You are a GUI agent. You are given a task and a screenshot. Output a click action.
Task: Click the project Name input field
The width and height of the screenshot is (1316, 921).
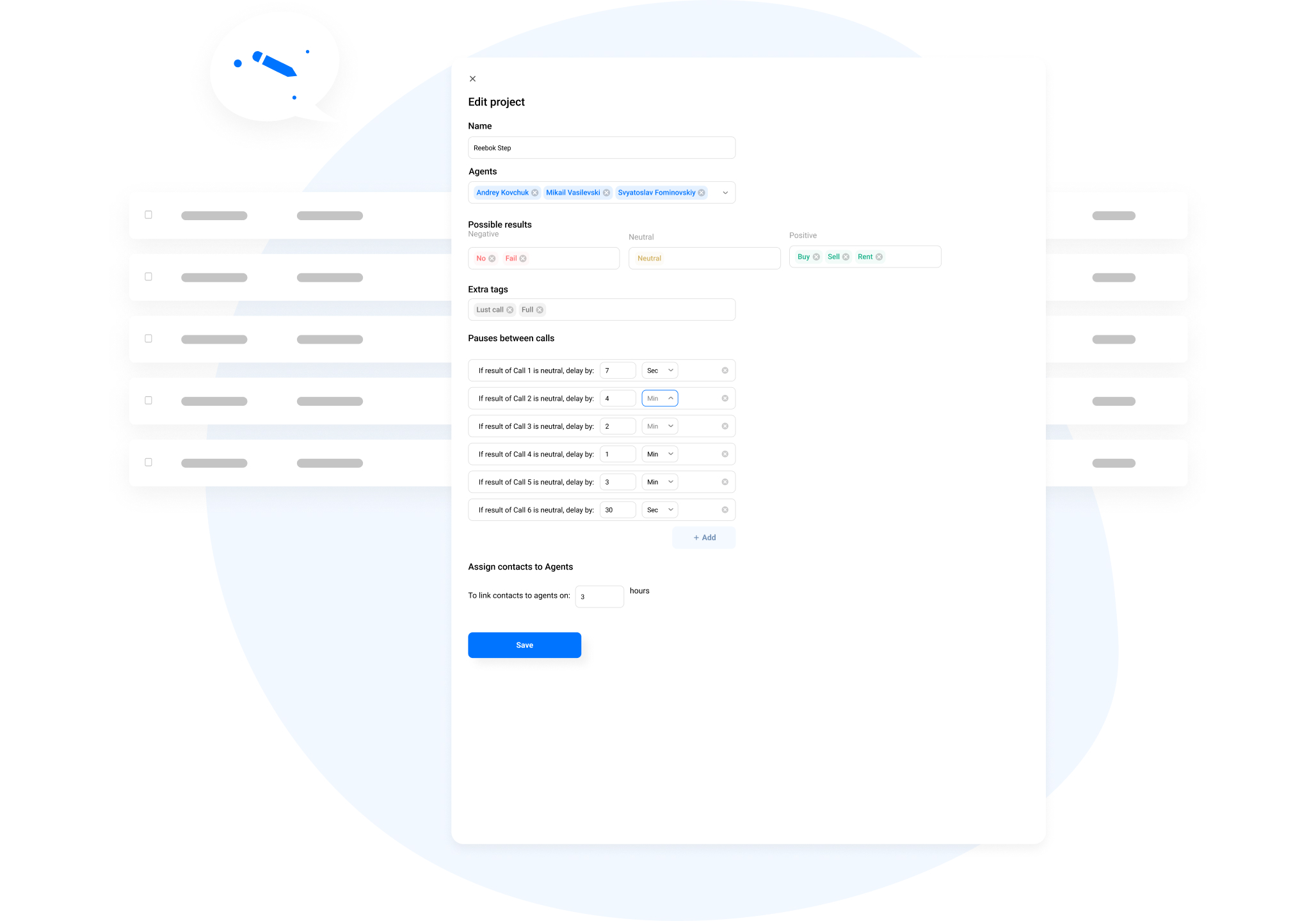click(601, 148)
